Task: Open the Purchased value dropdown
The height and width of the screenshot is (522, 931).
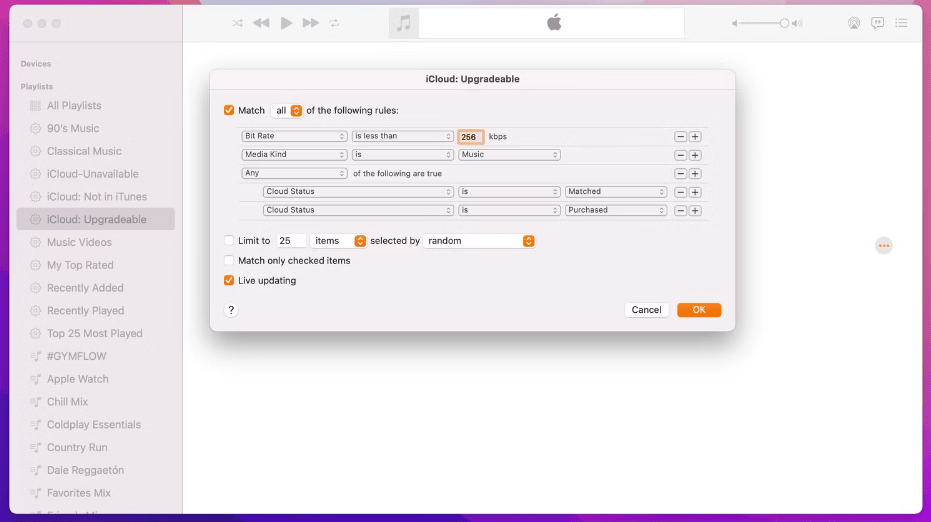Action: 616,210
